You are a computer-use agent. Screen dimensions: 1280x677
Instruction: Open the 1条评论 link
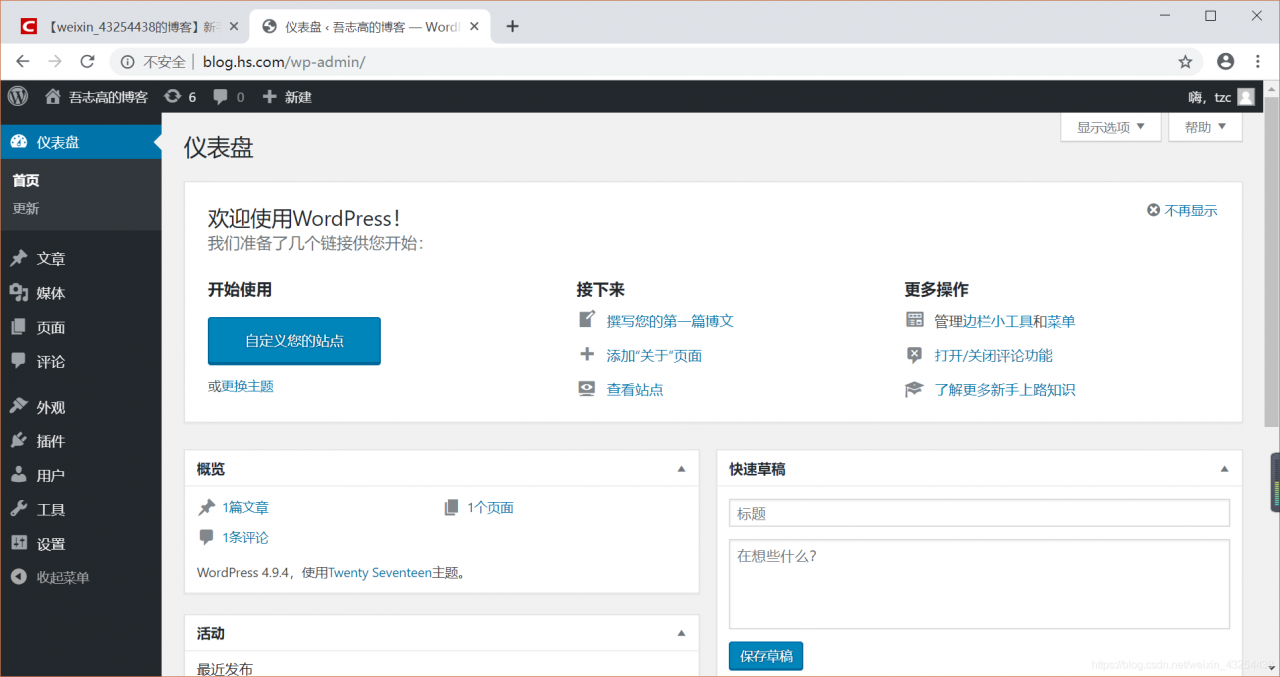coord(245,538)
